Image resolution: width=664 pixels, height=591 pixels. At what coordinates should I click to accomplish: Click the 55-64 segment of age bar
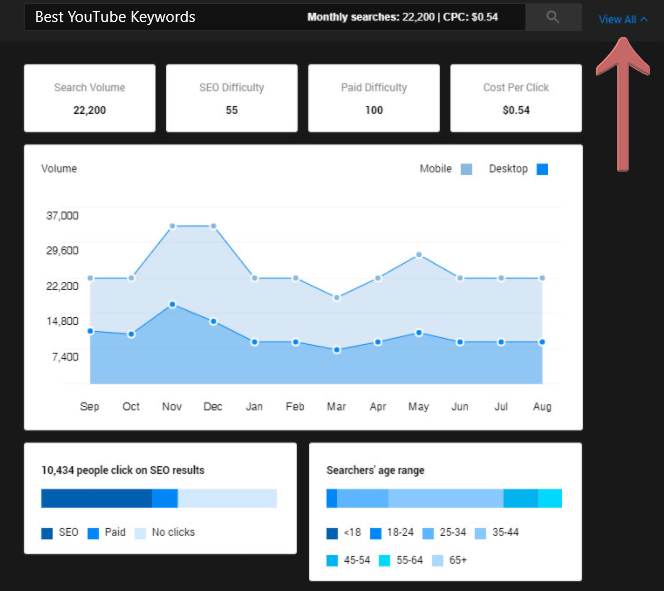click(x=550, y=498)
